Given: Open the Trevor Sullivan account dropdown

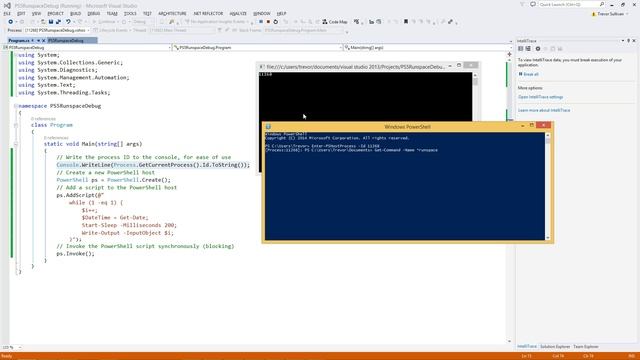Looking at the screenshot, I should tap(610, 14).
